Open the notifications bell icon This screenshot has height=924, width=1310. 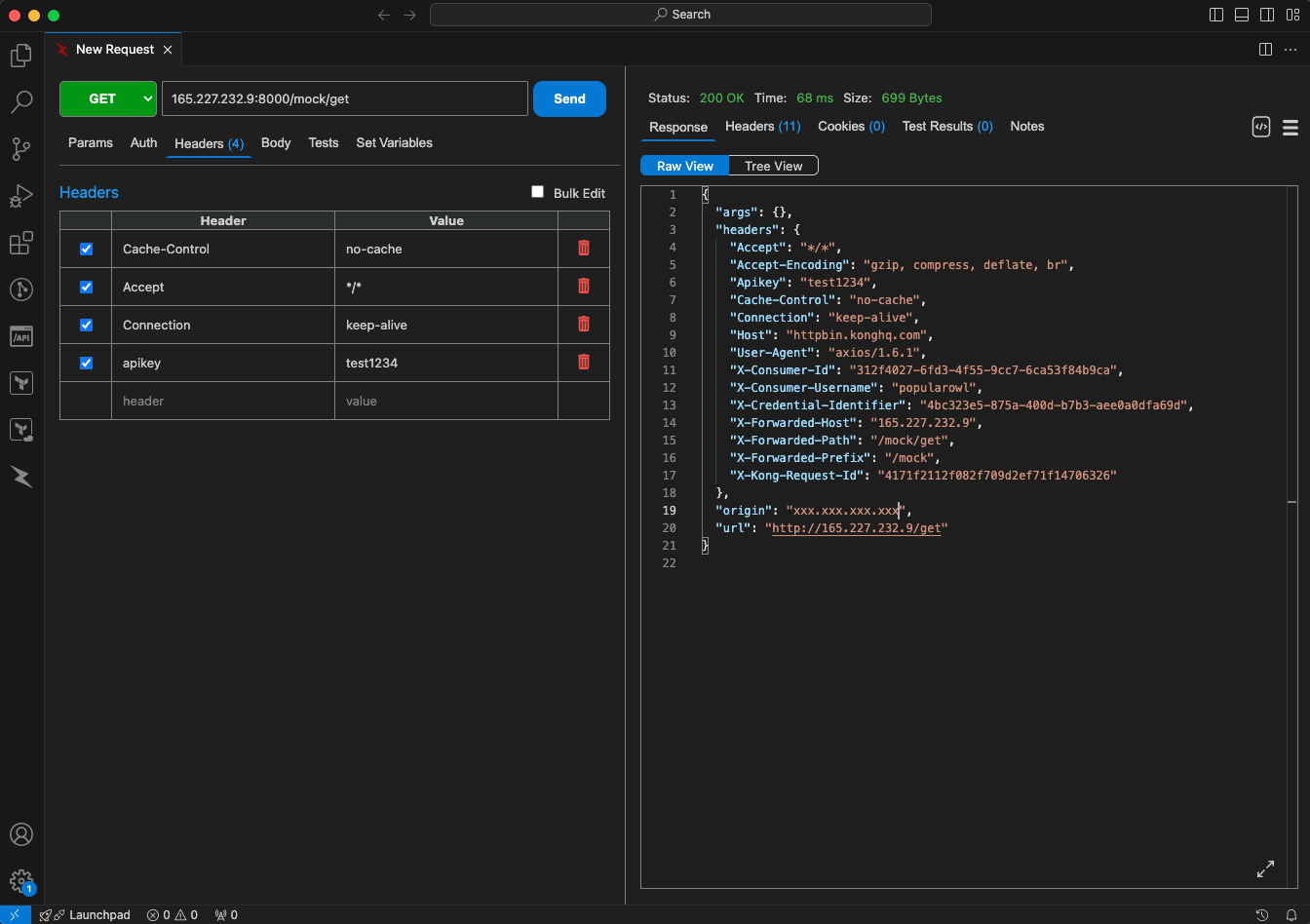(1291, 915)
